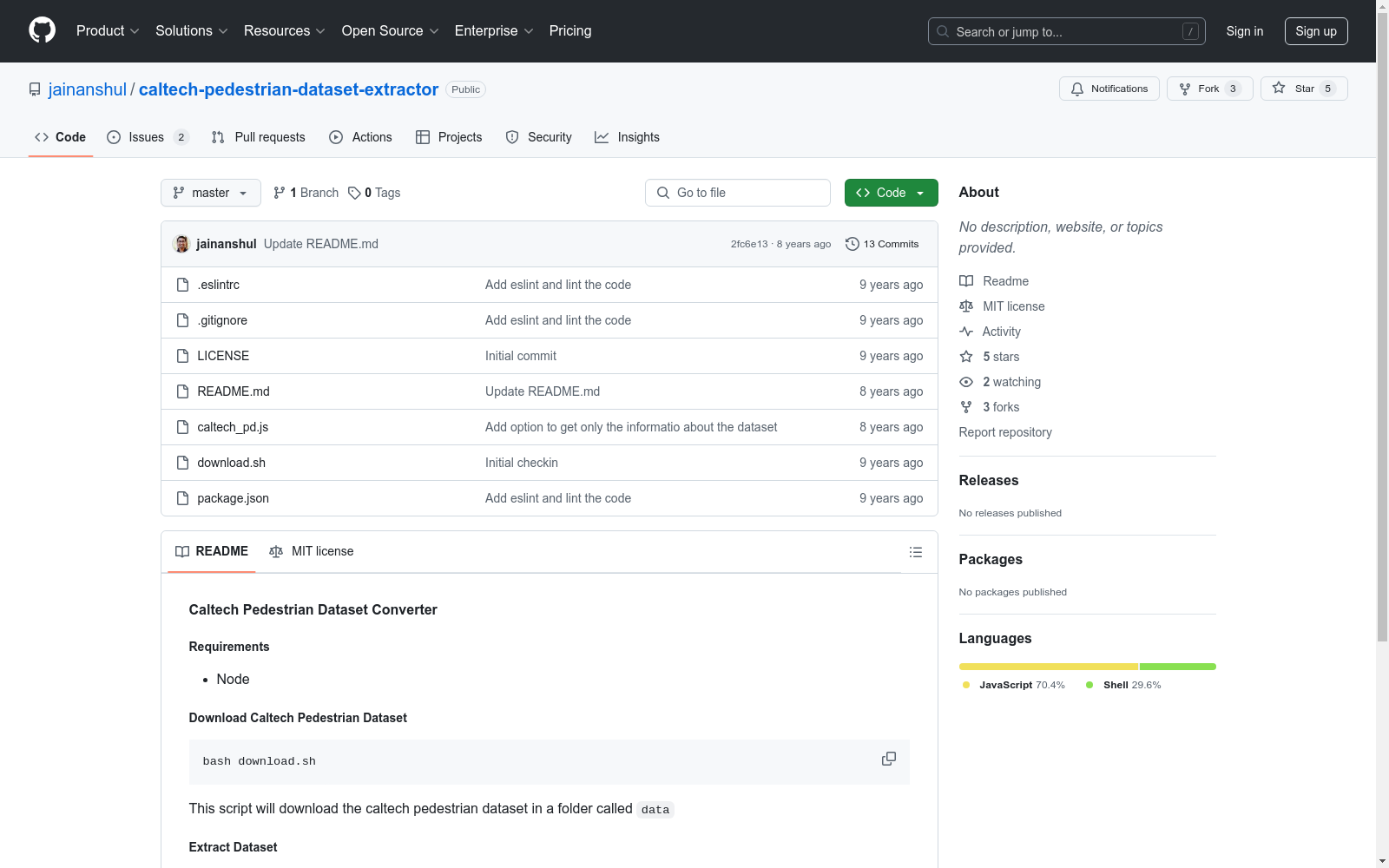The image size is (1389, 868).
Task: Select the Code tab
Action: click(61, 137)
